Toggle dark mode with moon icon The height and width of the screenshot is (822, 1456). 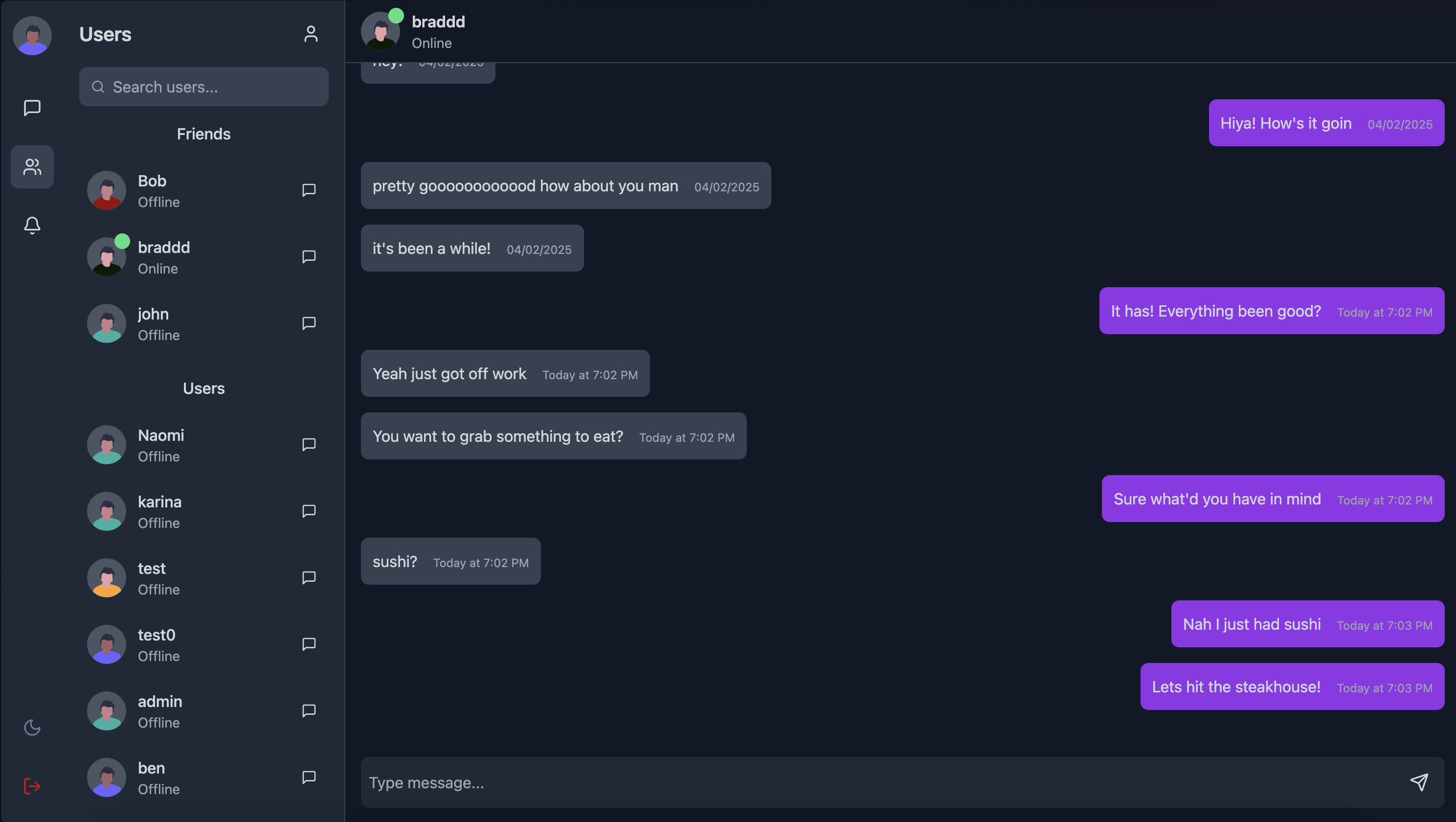click(32, 728)
